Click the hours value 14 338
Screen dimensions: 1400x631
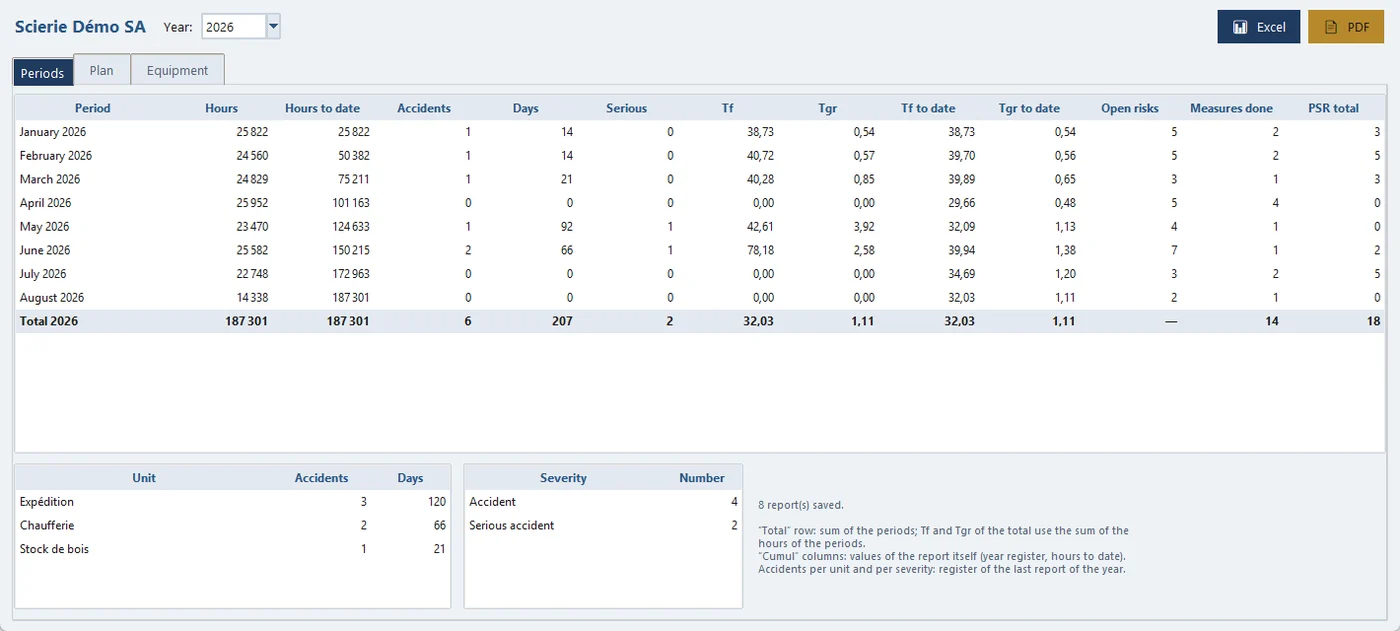point(251,298)
